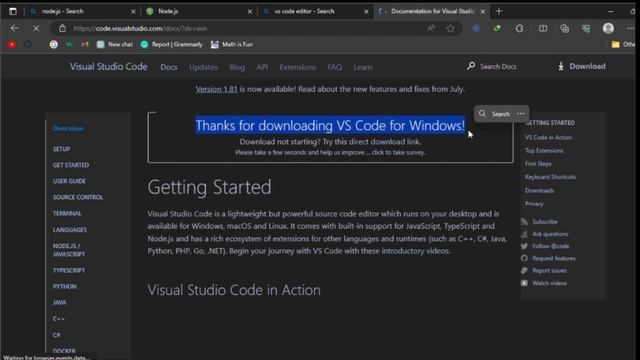Open API in site navigation
The height and width of the screenshot is (360, 640).
coord(262,67)
